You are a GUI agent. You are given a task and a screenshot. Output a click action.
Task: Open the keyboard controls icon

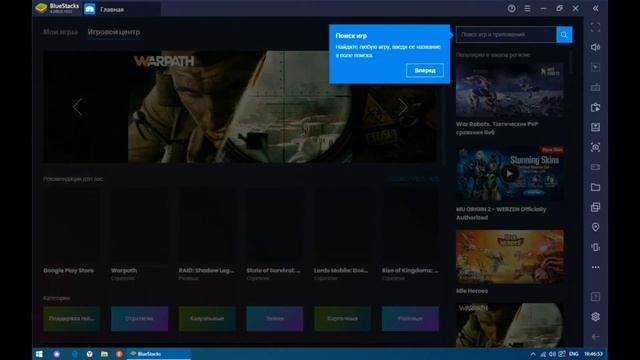(596, 87)
